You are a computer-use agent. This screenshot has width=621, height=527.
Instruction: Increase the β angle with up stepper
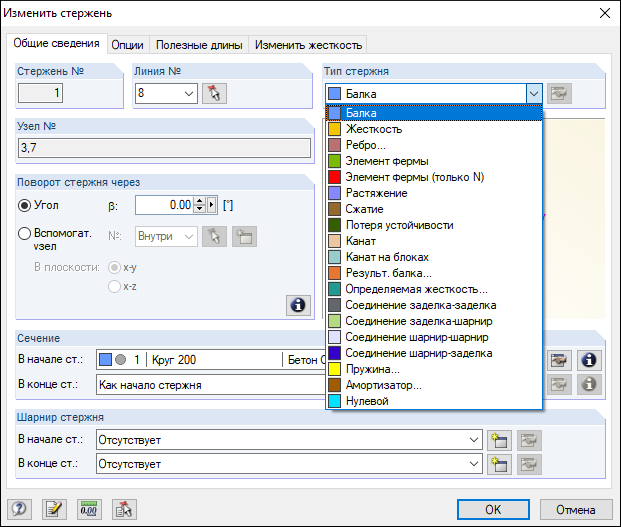200,201
